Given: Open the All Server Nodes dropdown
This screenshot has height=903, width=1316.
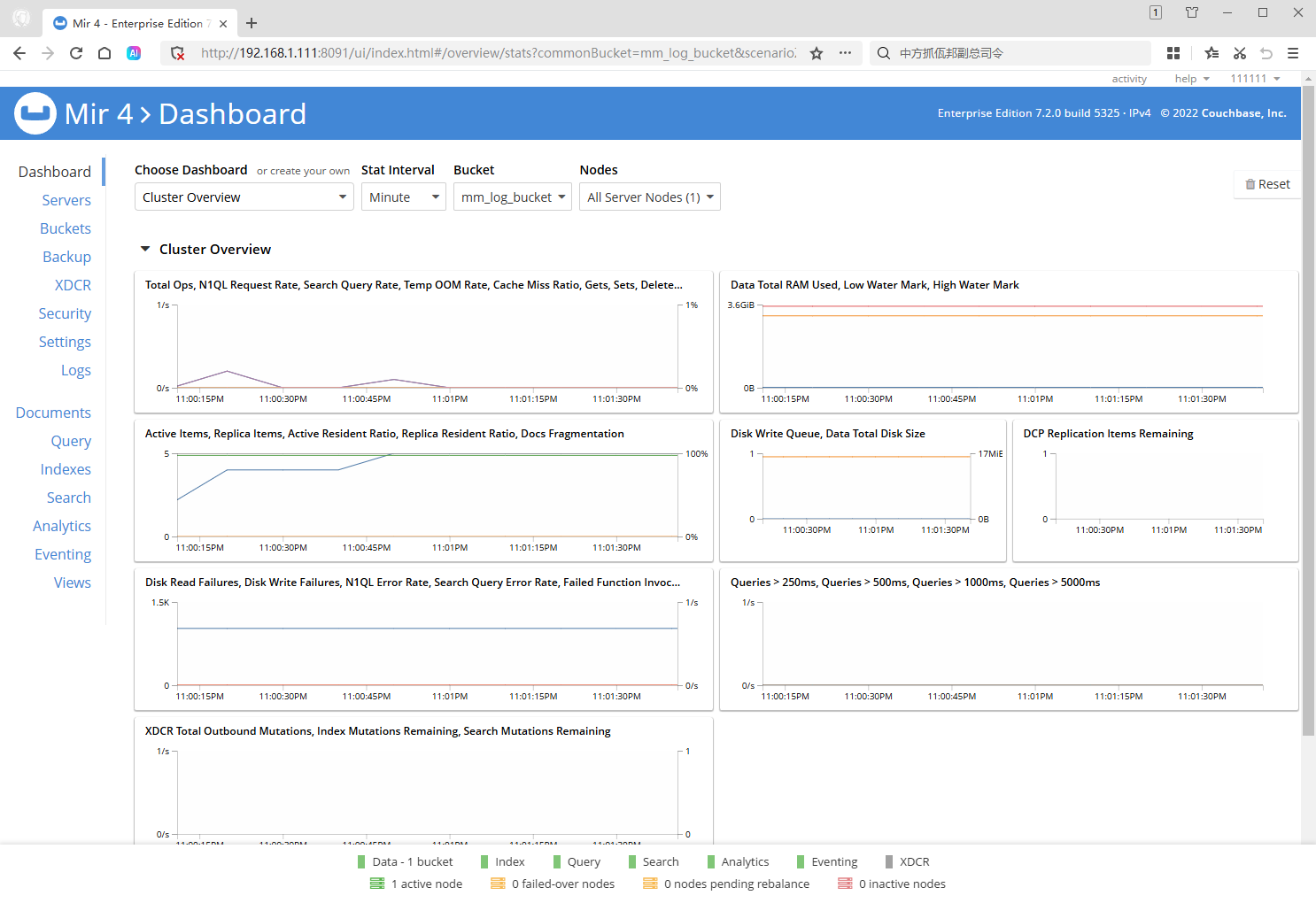Looking at the screenshot, I should point(650,197).
